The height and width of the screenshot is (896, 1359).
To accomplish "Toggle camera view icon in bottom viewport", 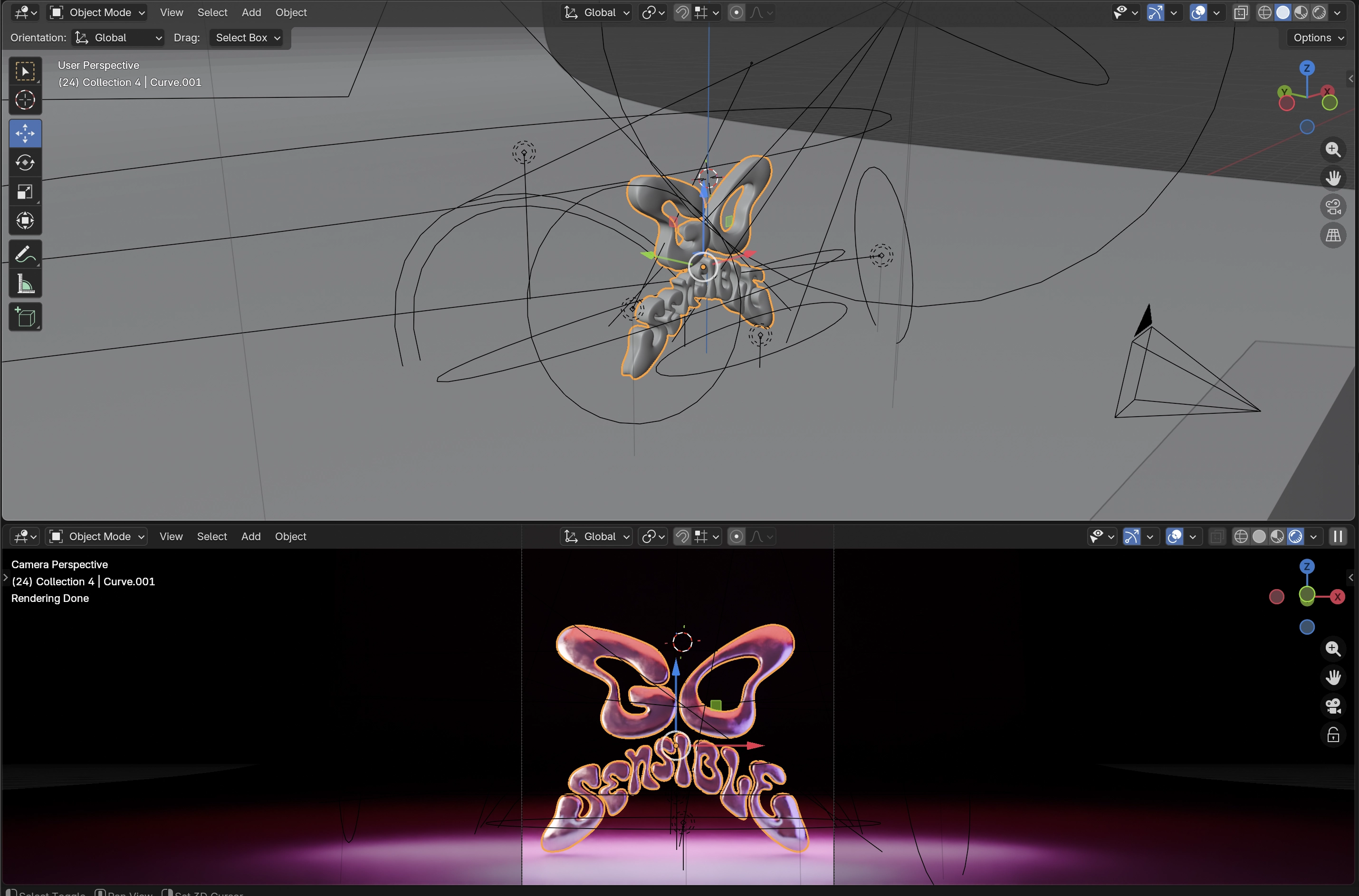I will 1333,706.
